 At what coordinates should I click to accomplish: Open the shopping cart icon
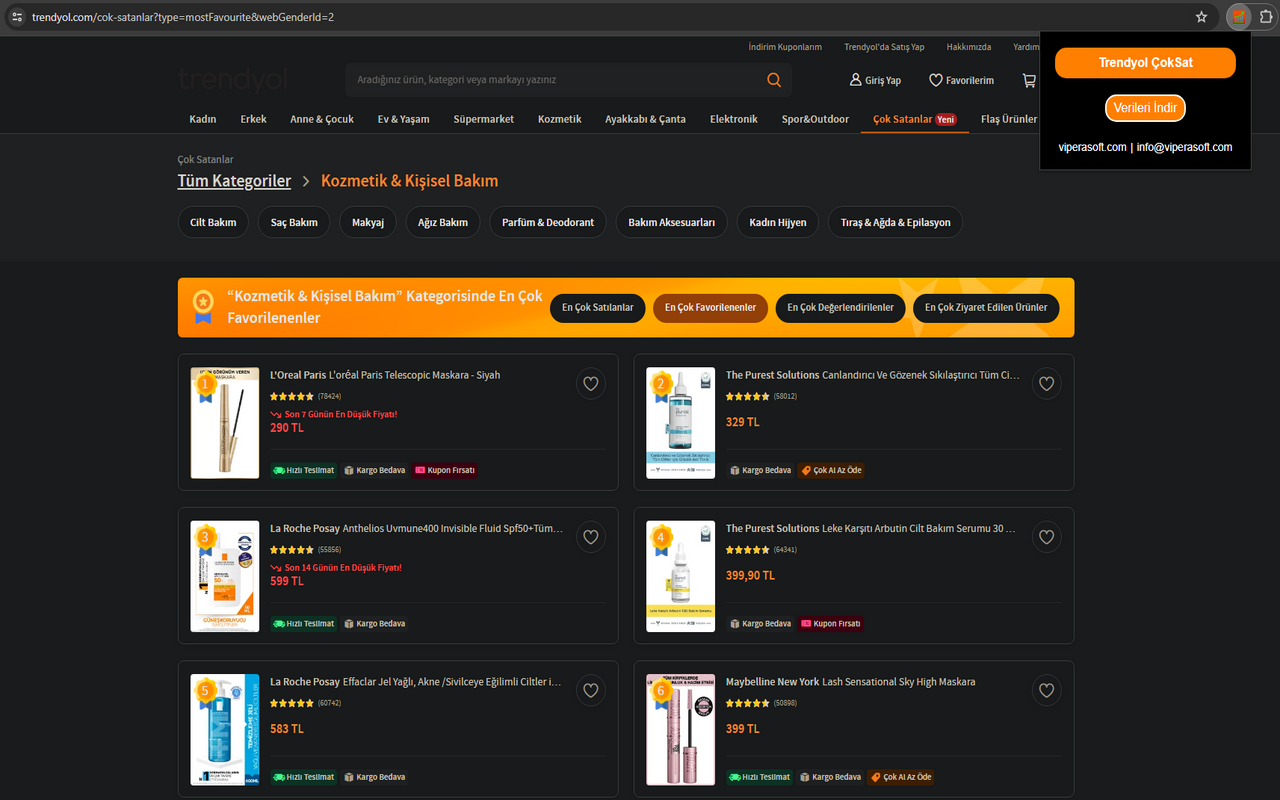[x=1029, y=80]
